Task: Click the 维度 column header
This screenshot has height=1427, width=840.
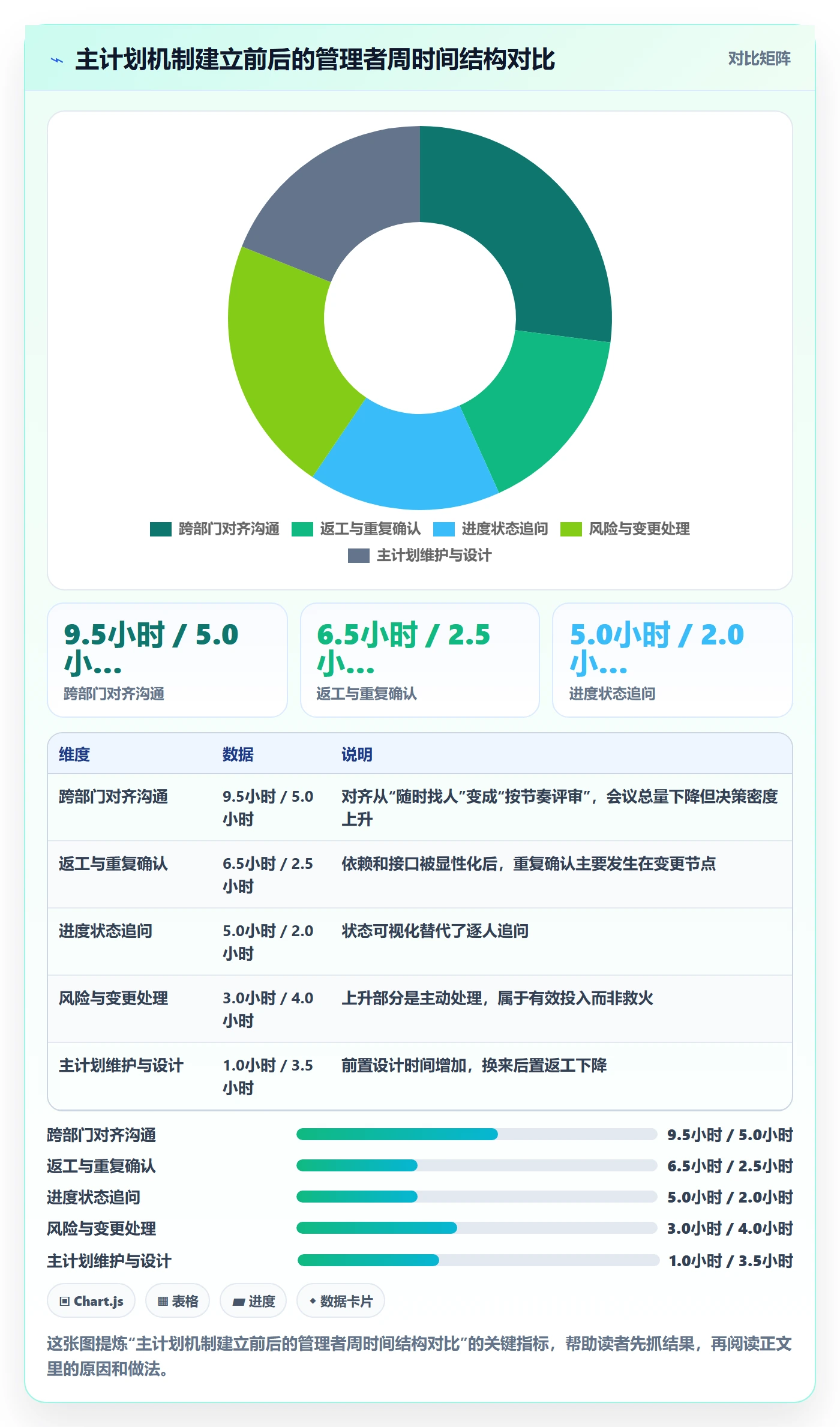Action: point(74,754)
